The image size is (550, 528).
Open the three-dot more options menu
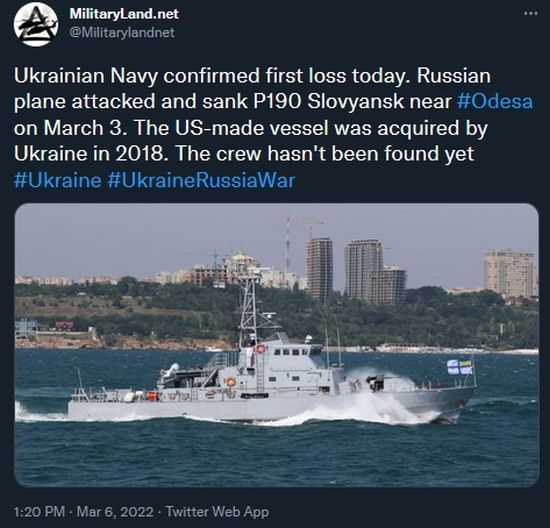point(531,14)
